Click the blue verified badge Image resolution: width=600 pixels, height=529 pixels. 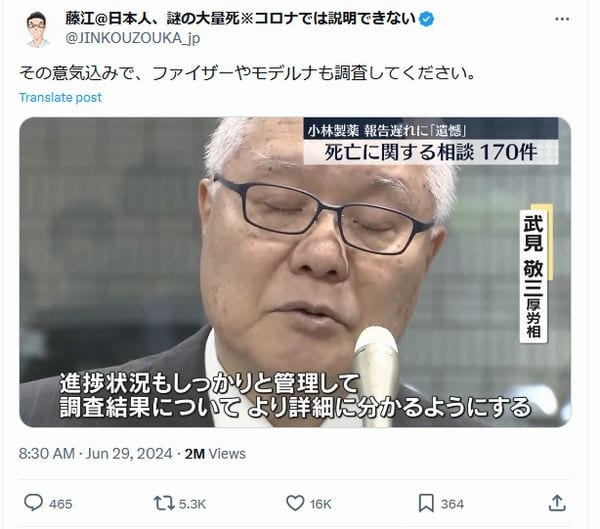427,19
